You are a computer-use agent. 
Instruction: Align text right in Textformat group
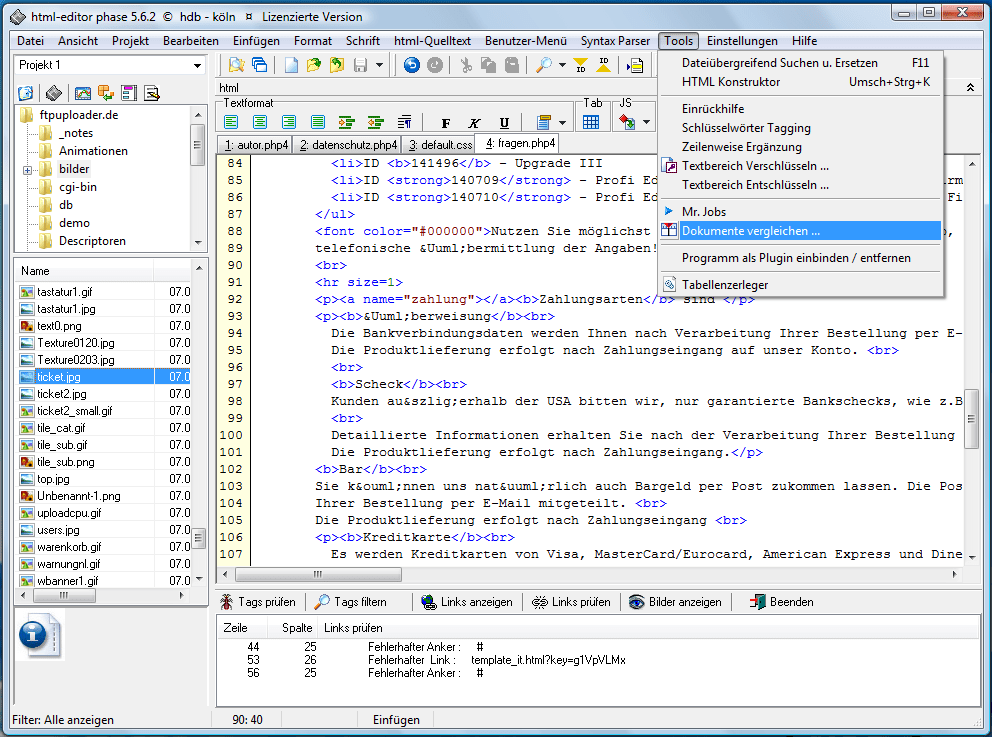(289, 122)
